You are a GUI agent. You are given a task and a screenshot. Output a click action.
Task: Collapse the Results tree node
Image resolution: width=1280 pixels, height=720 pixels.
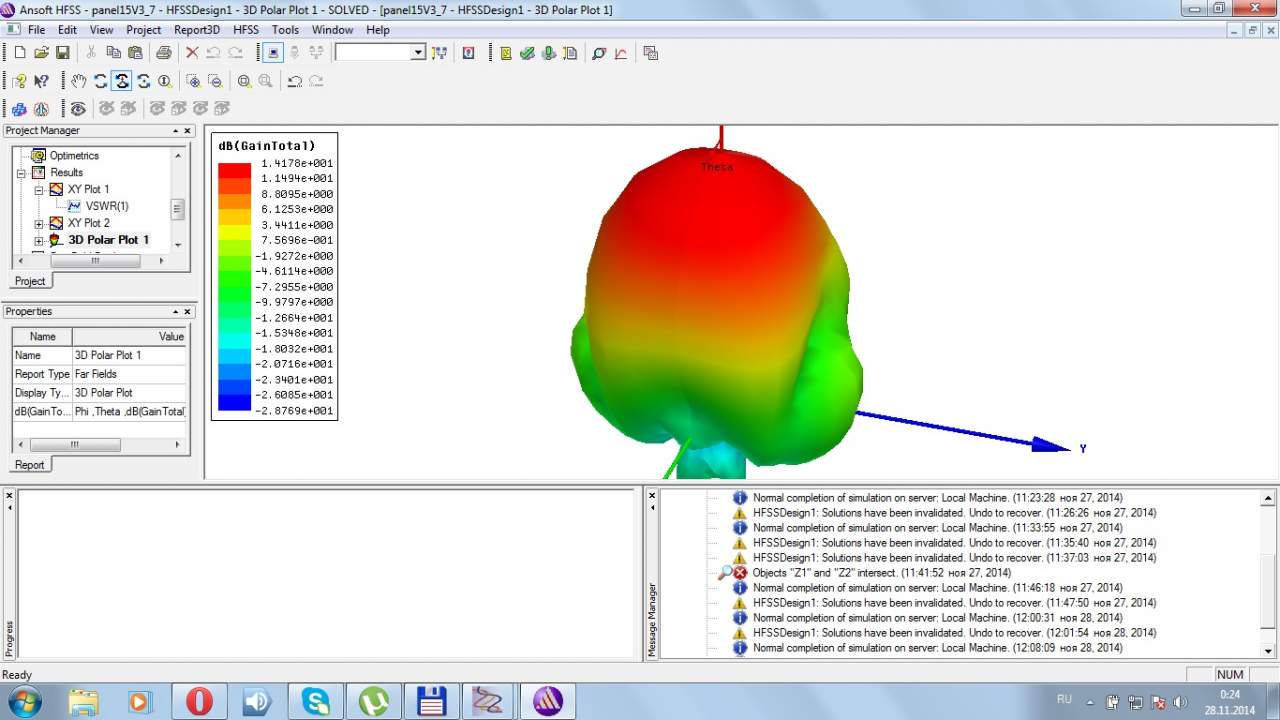point(21,173)
